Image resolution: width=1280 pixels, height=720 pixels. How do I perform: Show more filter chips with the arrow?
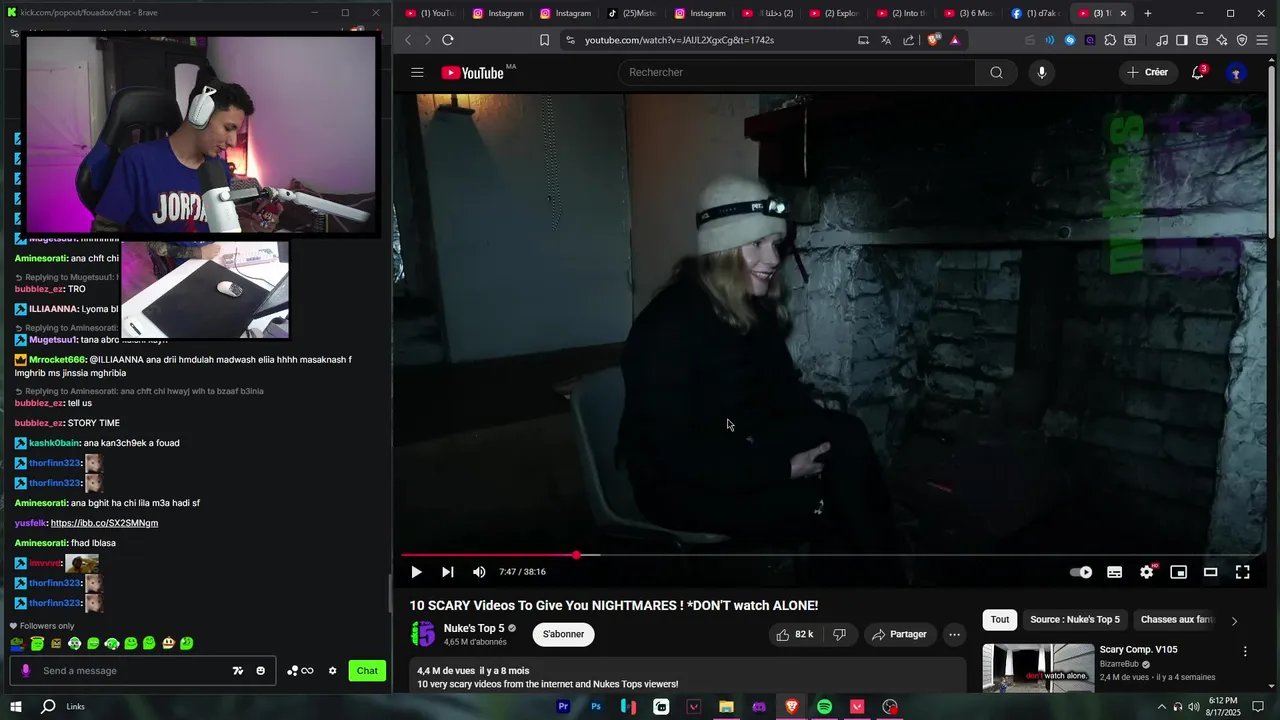[x=1234, y=620]
